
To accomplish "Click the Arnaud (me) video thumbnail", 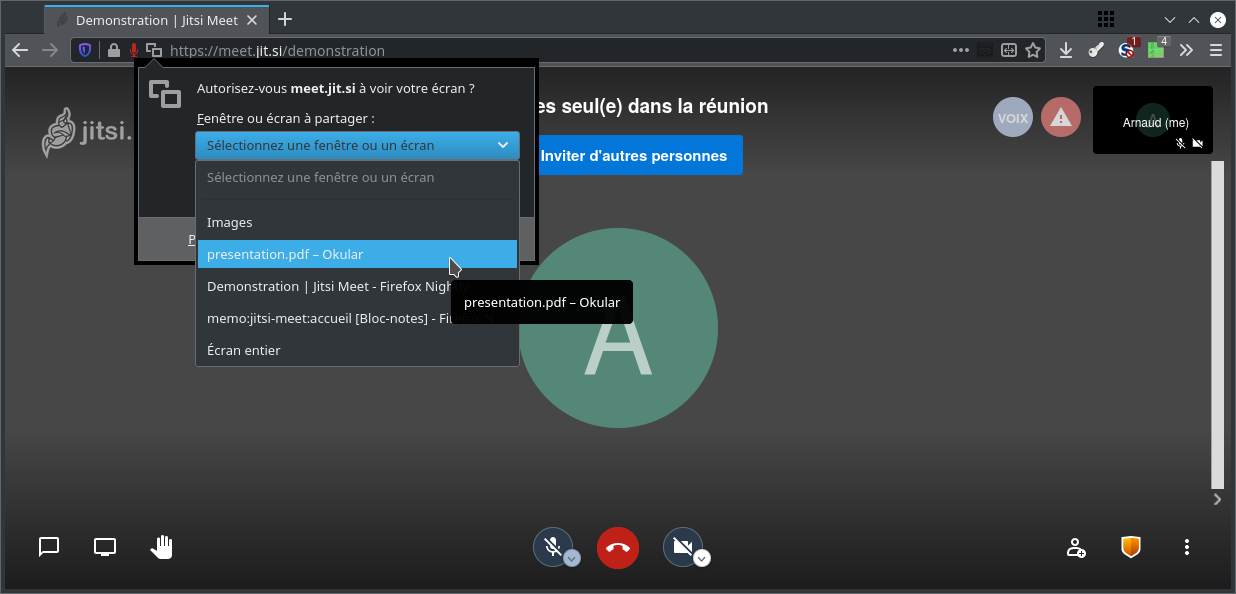I will tap(1152, 120).
